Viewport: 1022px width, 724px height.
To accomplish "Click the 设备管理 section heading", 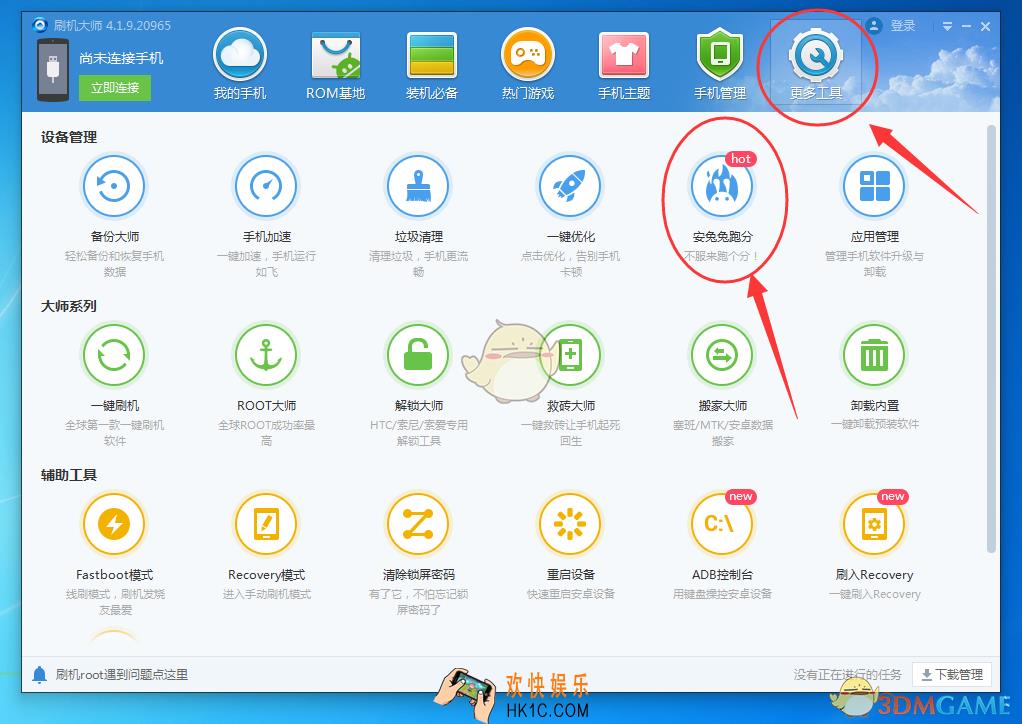I will [69, 137].
